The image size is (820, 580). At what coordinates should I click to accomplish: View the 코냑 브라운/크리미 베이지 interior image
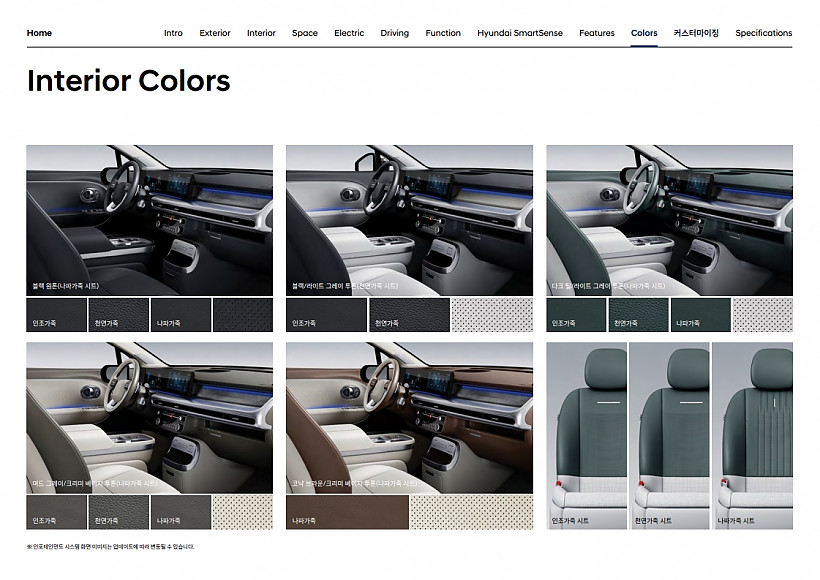(409, 418)
